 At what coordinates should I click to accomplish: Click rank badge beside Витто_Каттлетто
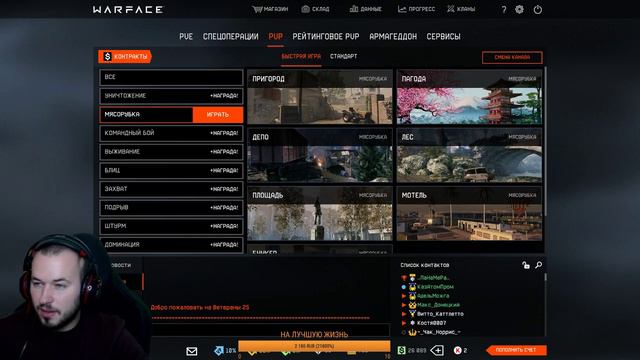[413, 314]
